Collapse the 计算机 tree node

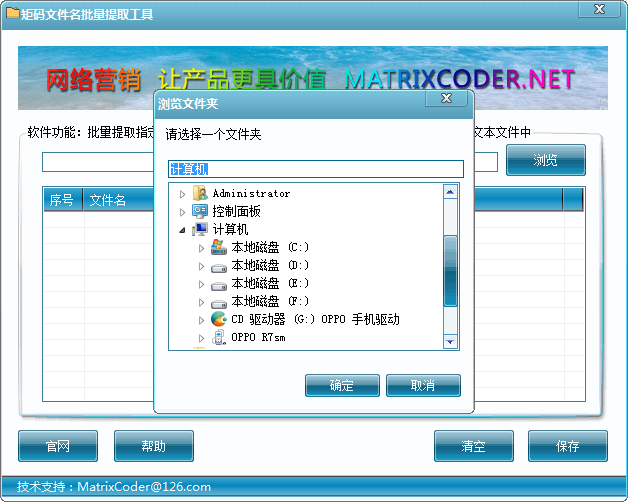tap(182, 229)
